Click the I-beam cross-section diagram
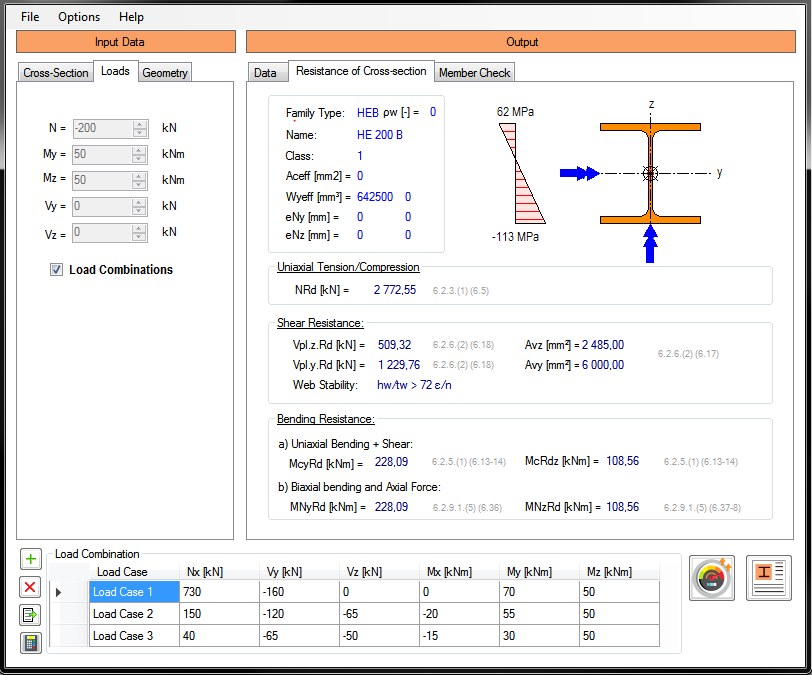 tap(650, 174)
